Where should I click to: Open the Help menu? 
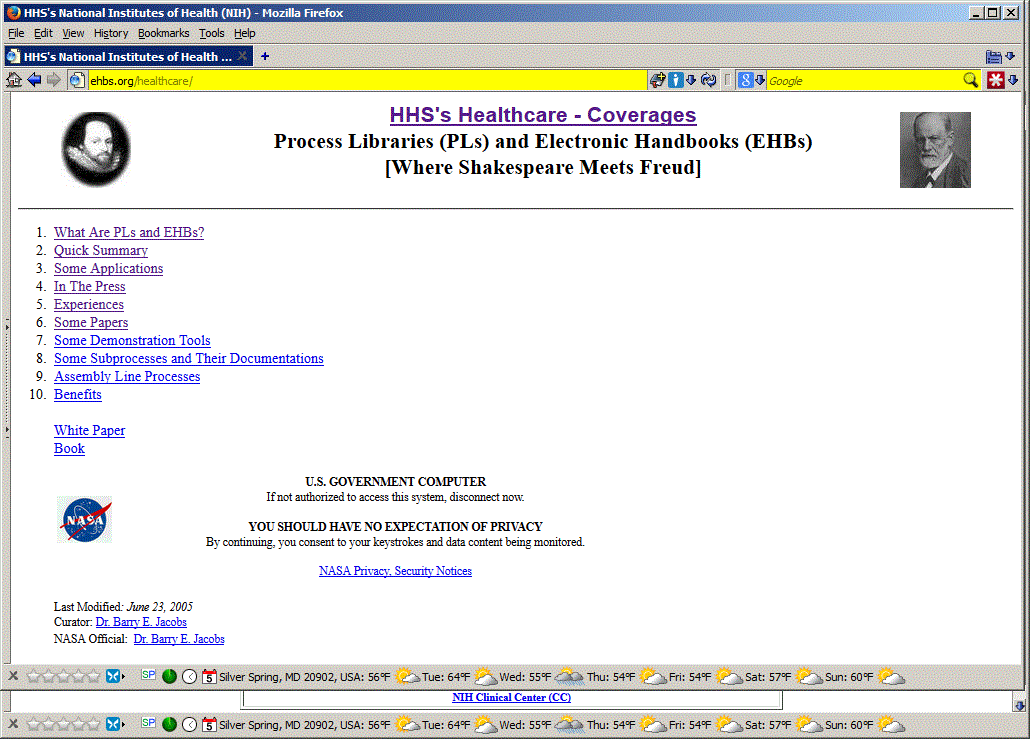(x=244, y=33)
